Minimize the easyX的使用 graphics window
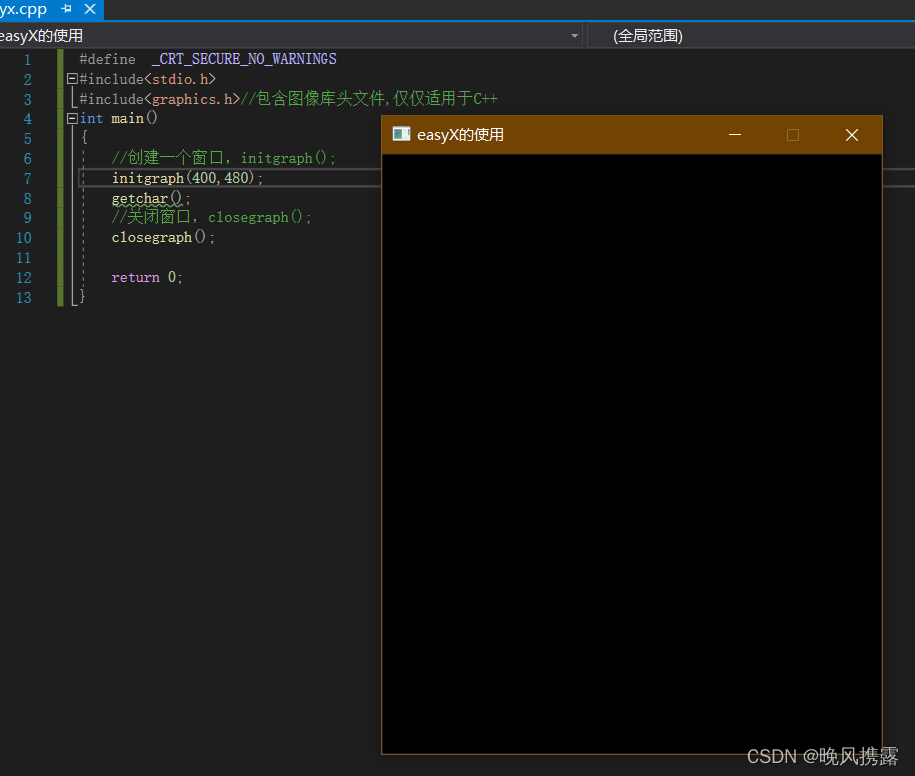Image resolution: width=915 pixels, height=776 pixels. click(x=735, y=135)
